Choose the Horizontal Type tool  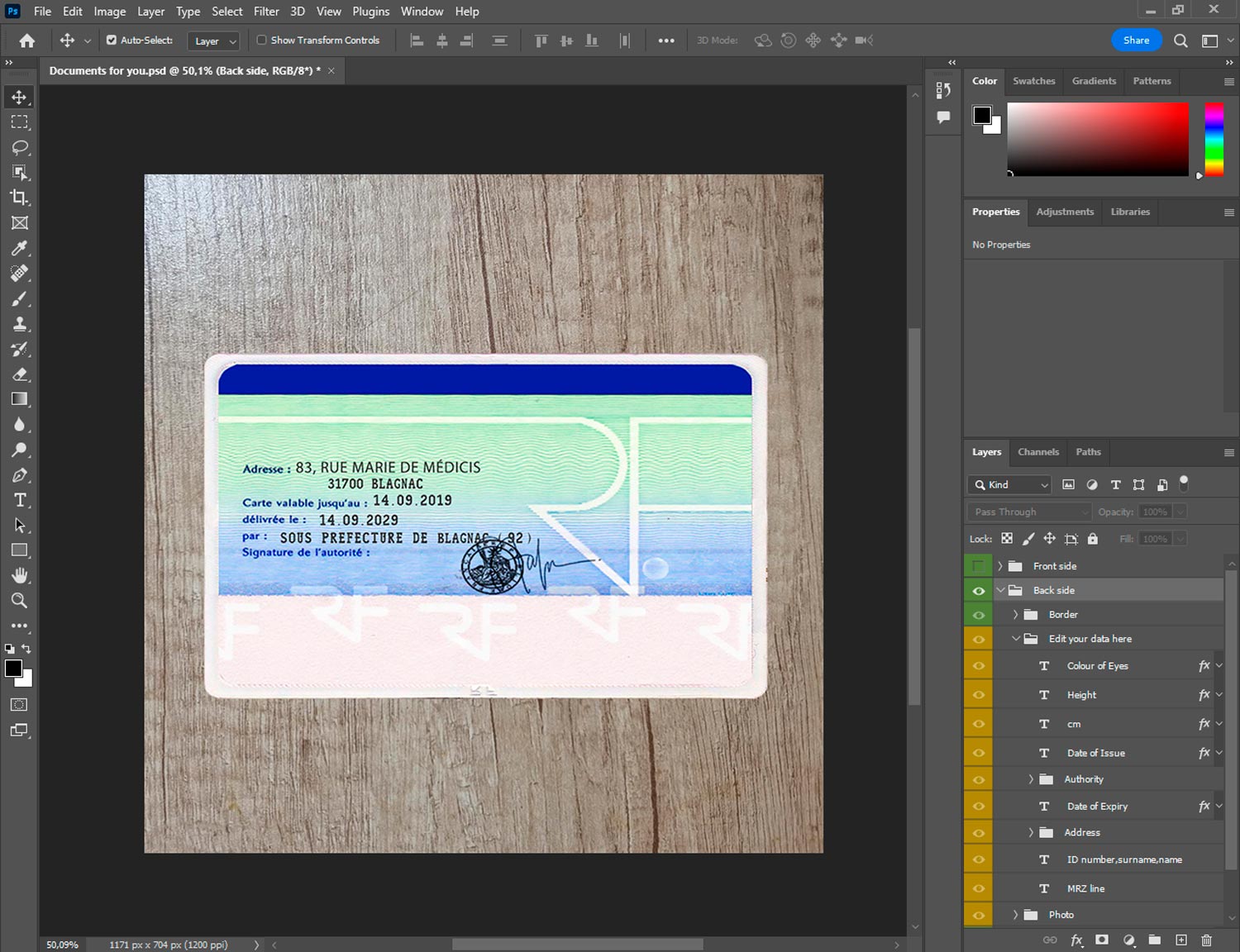pyautogui.click(x=20, y=500)
